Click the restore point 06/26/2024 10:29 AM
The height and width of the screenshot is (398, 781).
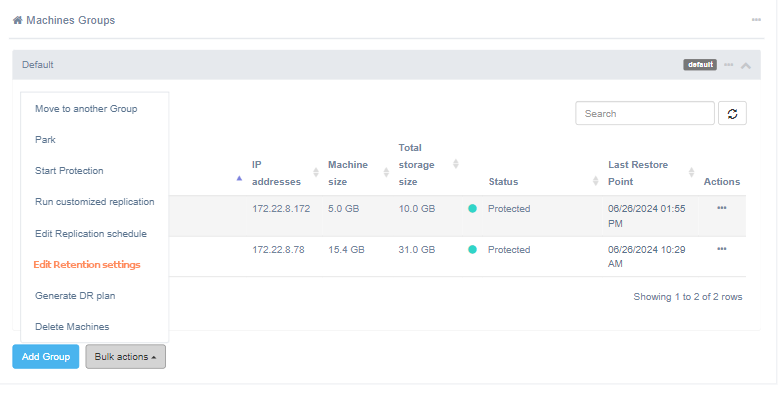click(647, 257)
